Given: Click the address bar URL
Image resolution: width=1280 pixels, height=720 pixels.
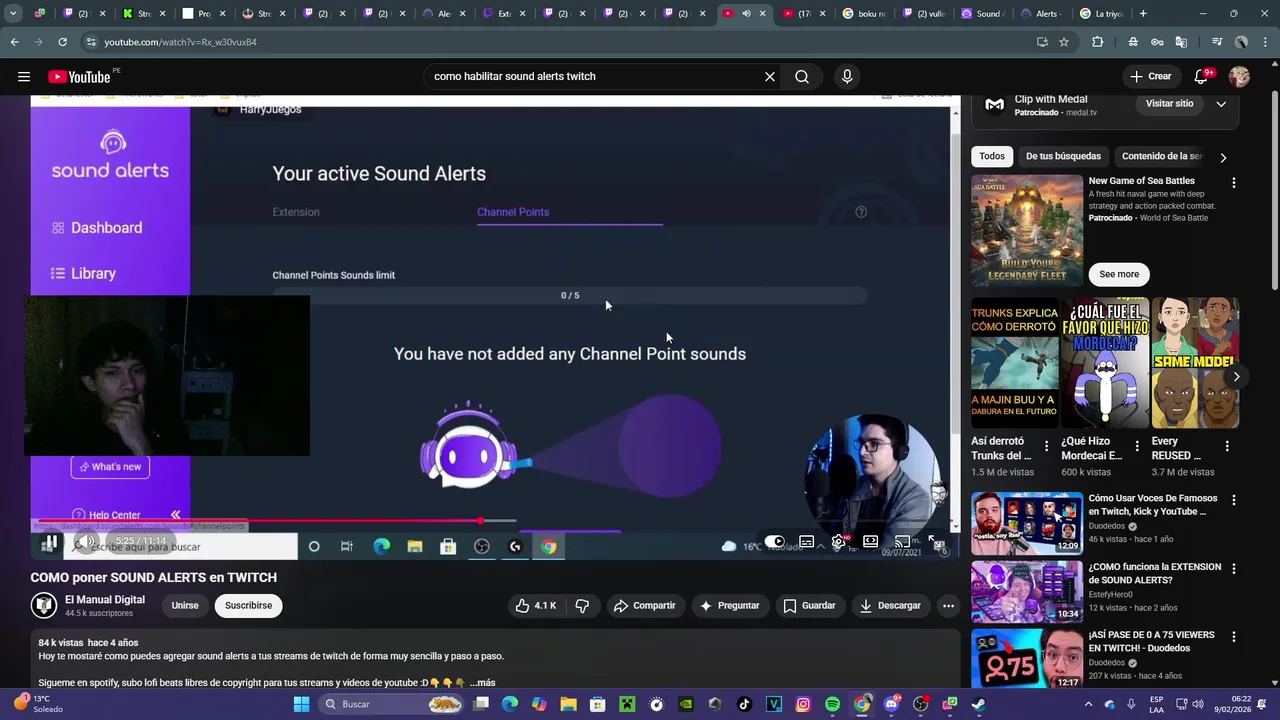Looking at the screenshot, I should [x=180, y=42].
